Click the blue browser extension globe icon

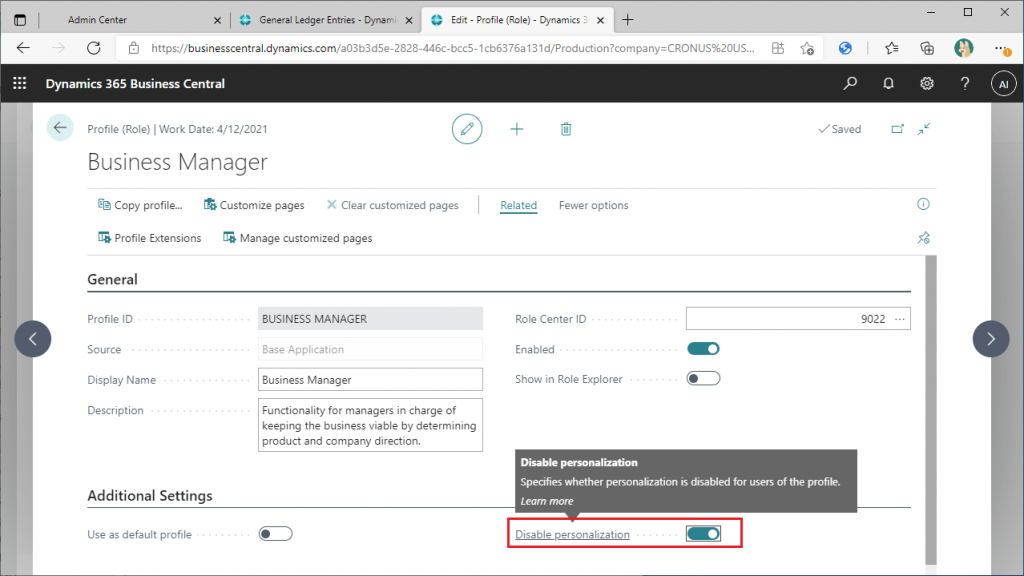point(845,48)
